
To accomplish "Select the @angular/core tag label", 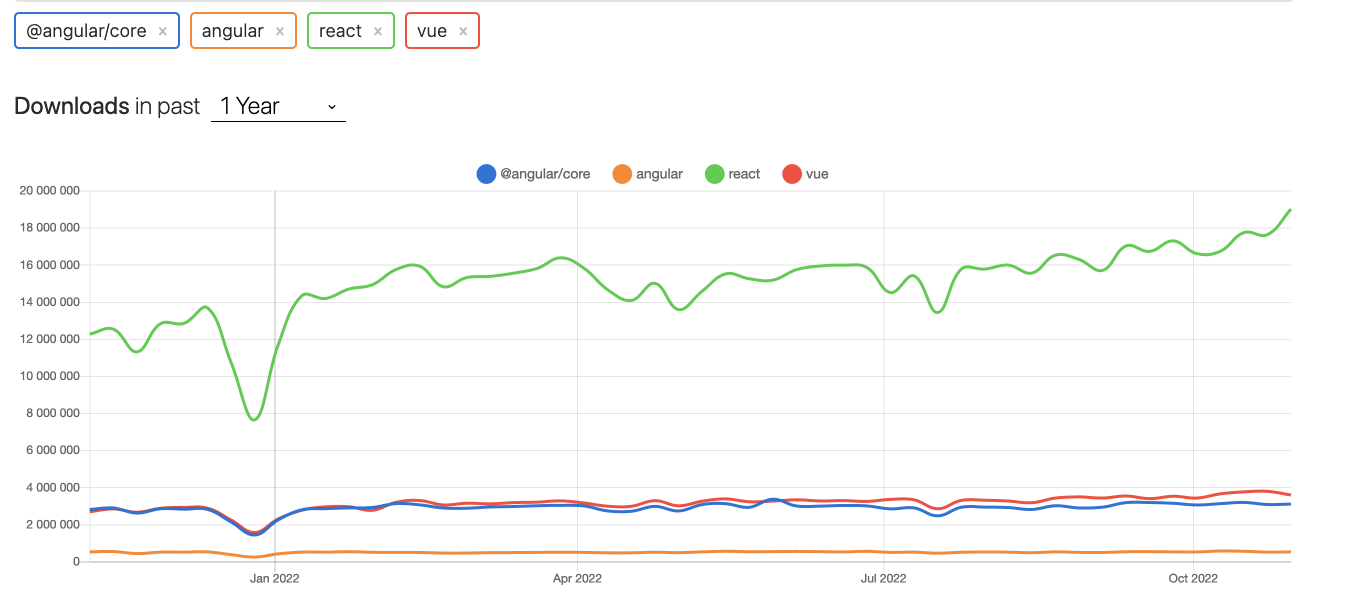I will pyautogui.click(x=86, y=31).
